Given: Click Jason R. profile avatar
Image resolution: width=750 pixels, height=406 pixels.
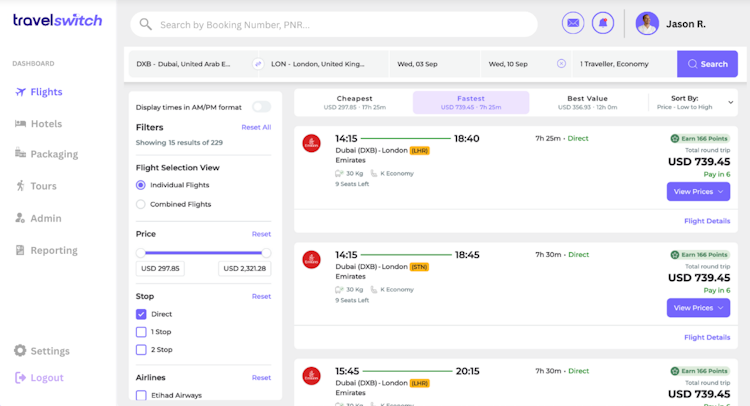Looking at the screenshot, I should (x=647, y=23).
